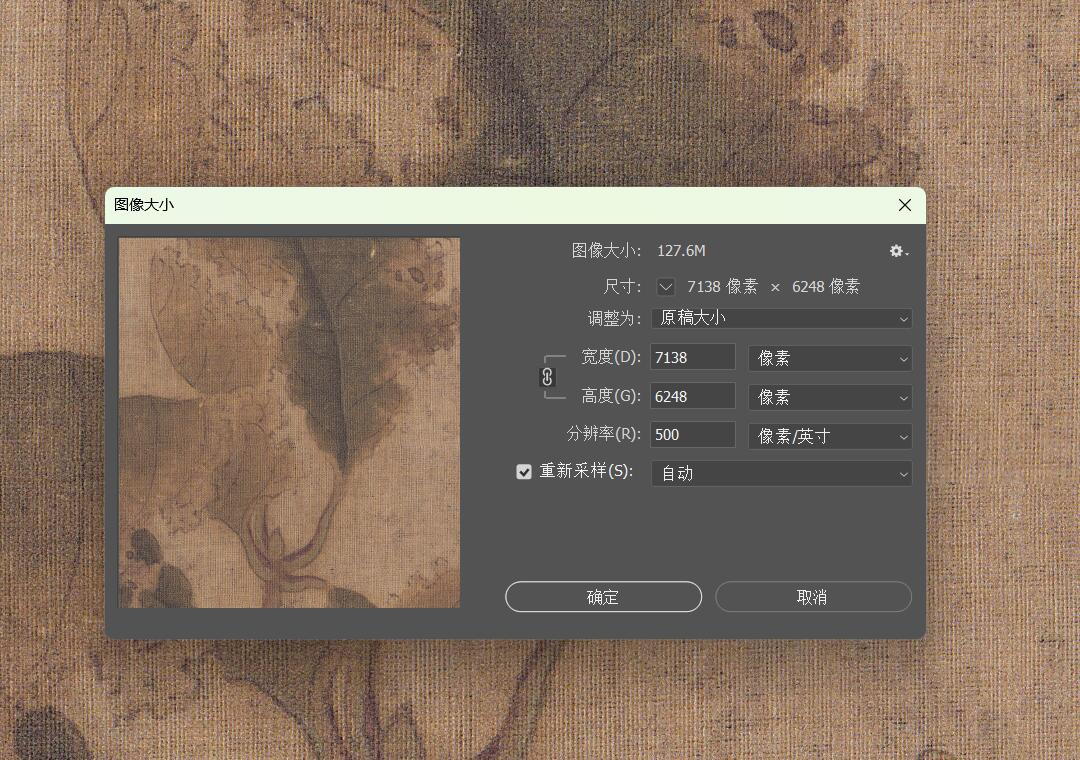Click the 重新采样(S) label

pos(586,471)
